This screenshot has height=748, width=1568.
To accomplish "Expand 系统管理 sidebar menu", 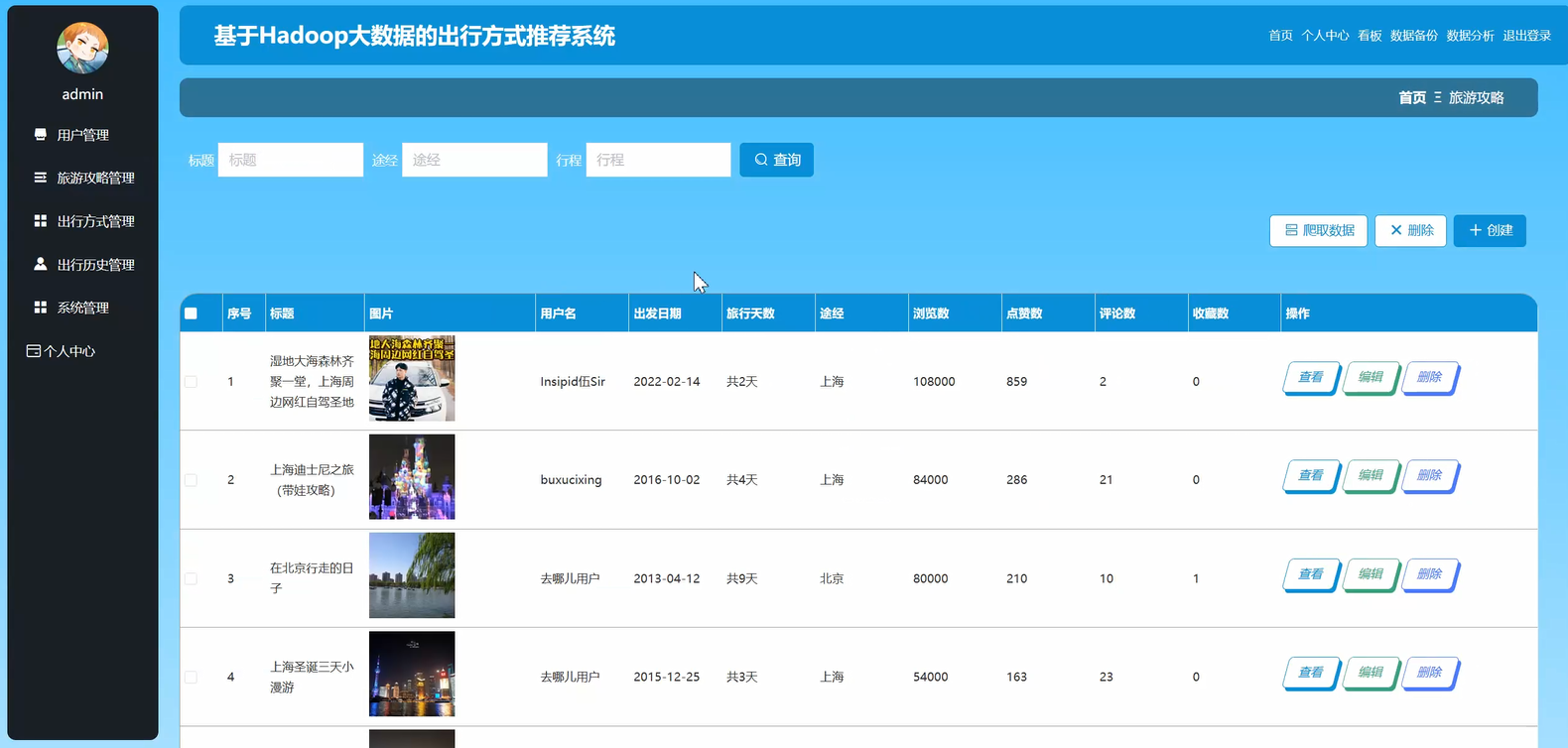I will point(82,308).
